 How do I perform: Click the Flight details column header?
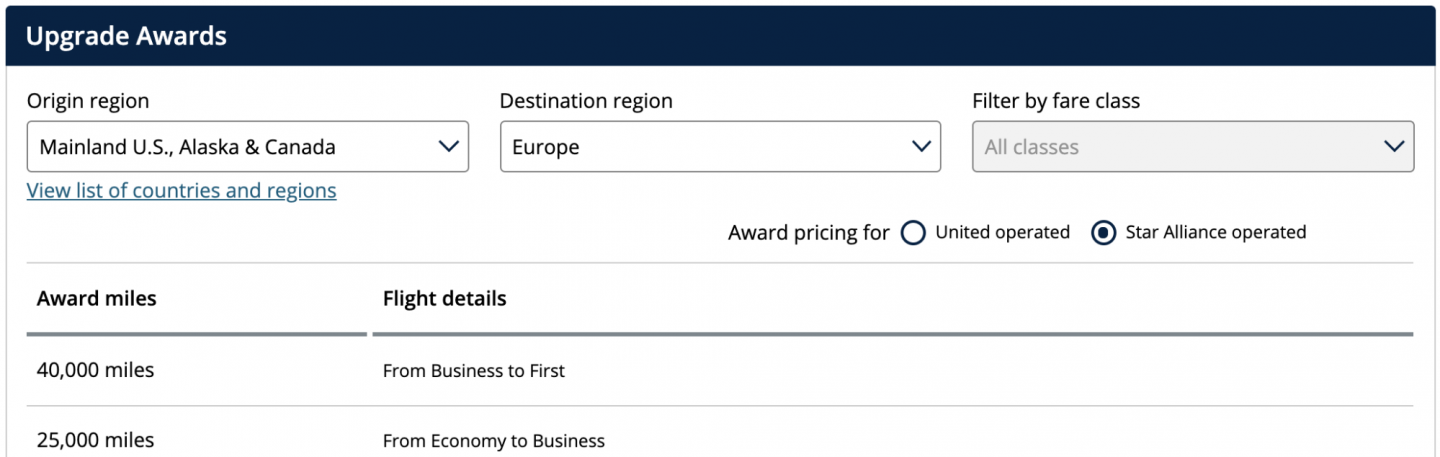pos(444,298)
